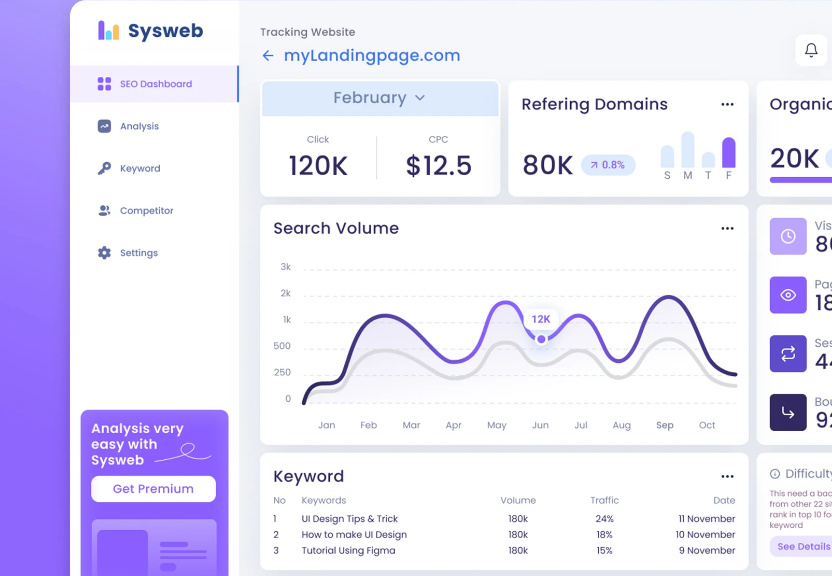Click the back arrow beside myLandingpage.com
The width and height of the screenshot is (832, 576).
point(268,56)
